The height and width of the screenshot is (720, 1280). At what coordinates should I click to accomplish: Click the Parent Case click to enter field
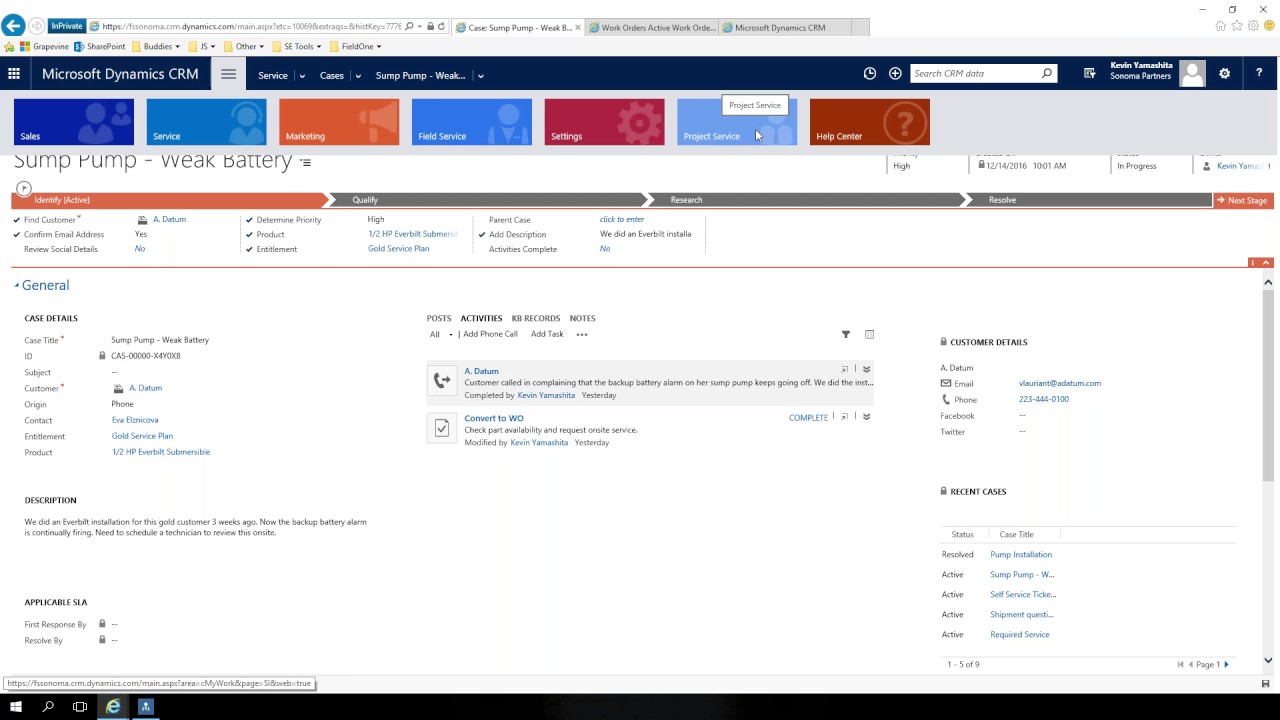pos(622,219)
